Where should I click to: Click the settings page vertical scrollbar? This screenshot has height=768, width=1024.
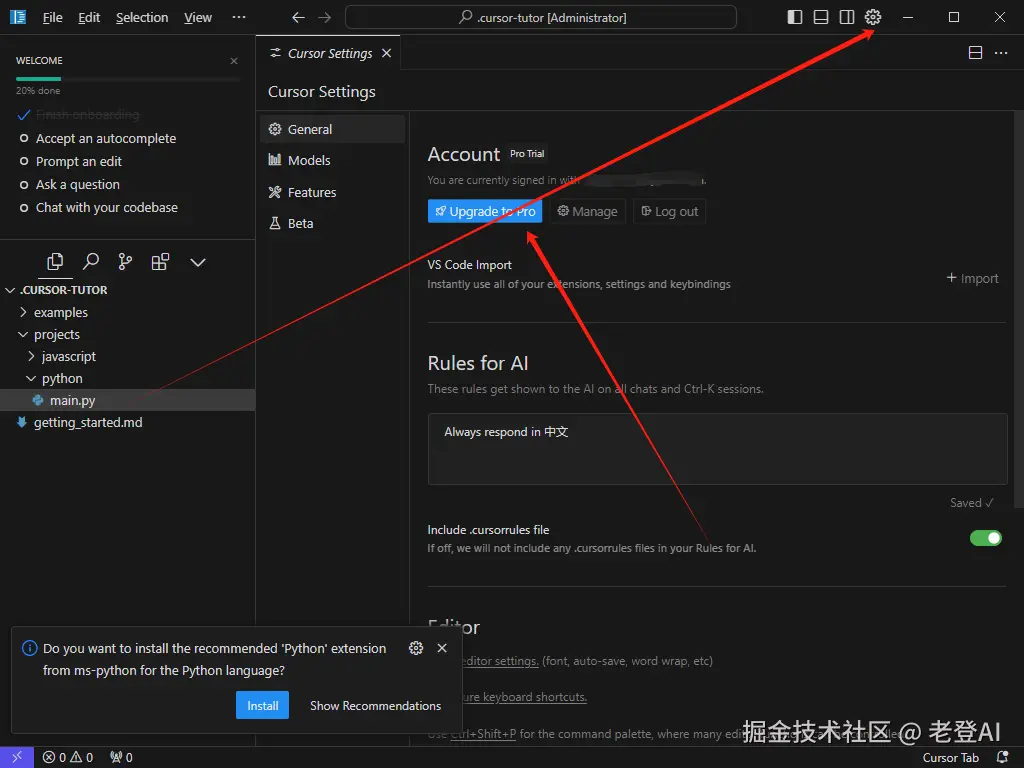[x=1019, y=309]
